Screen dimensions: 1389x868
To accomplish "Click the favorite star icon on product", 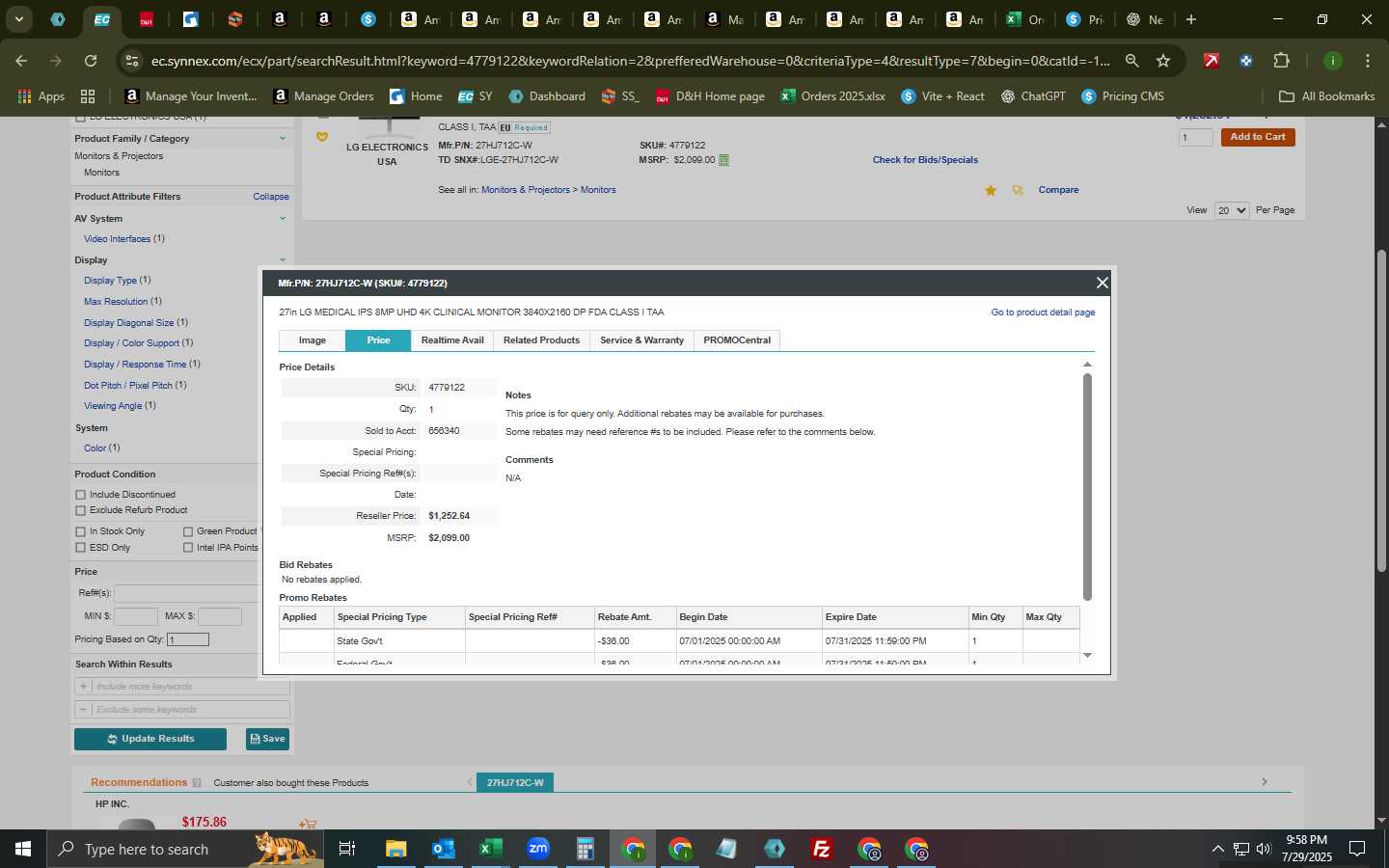I will (991, 191).
